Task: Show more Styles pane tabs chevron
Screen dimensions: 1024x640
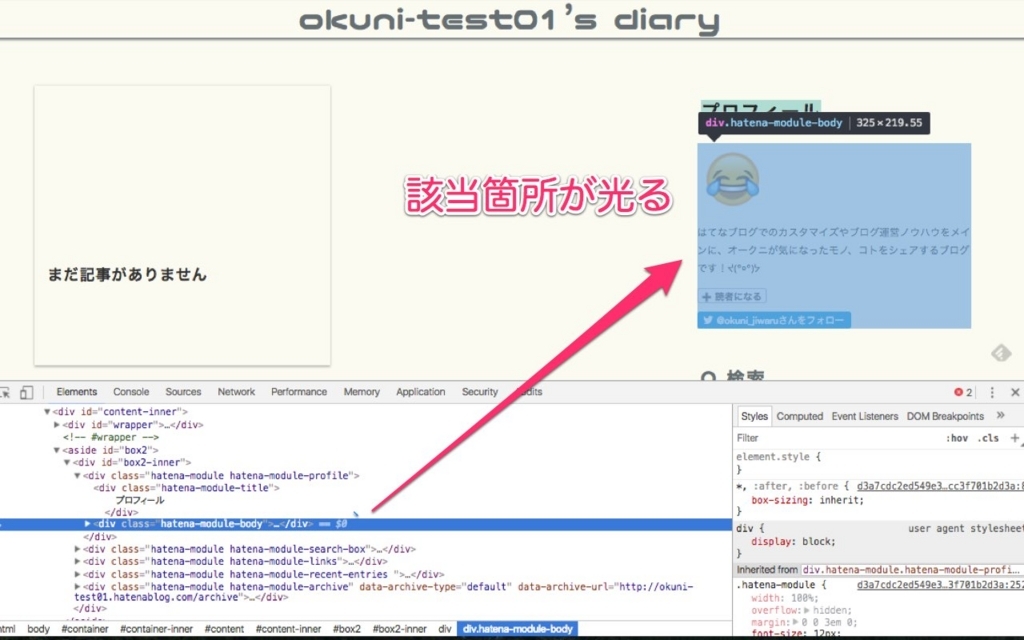Action: click(1000, 415)
